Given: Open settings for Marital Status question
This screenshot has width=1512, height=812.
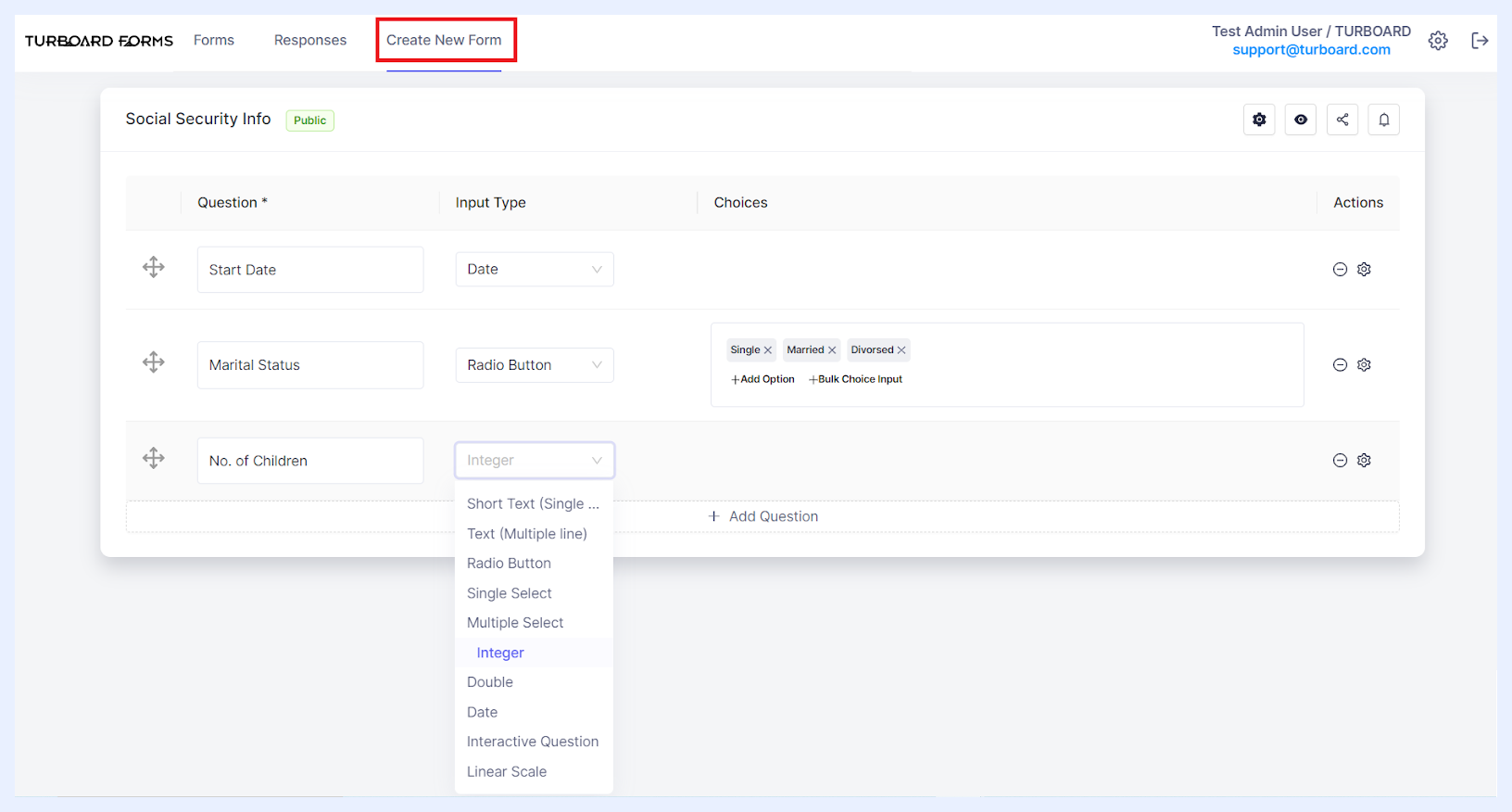Looking at the screenshot, I should (1364, 365).
